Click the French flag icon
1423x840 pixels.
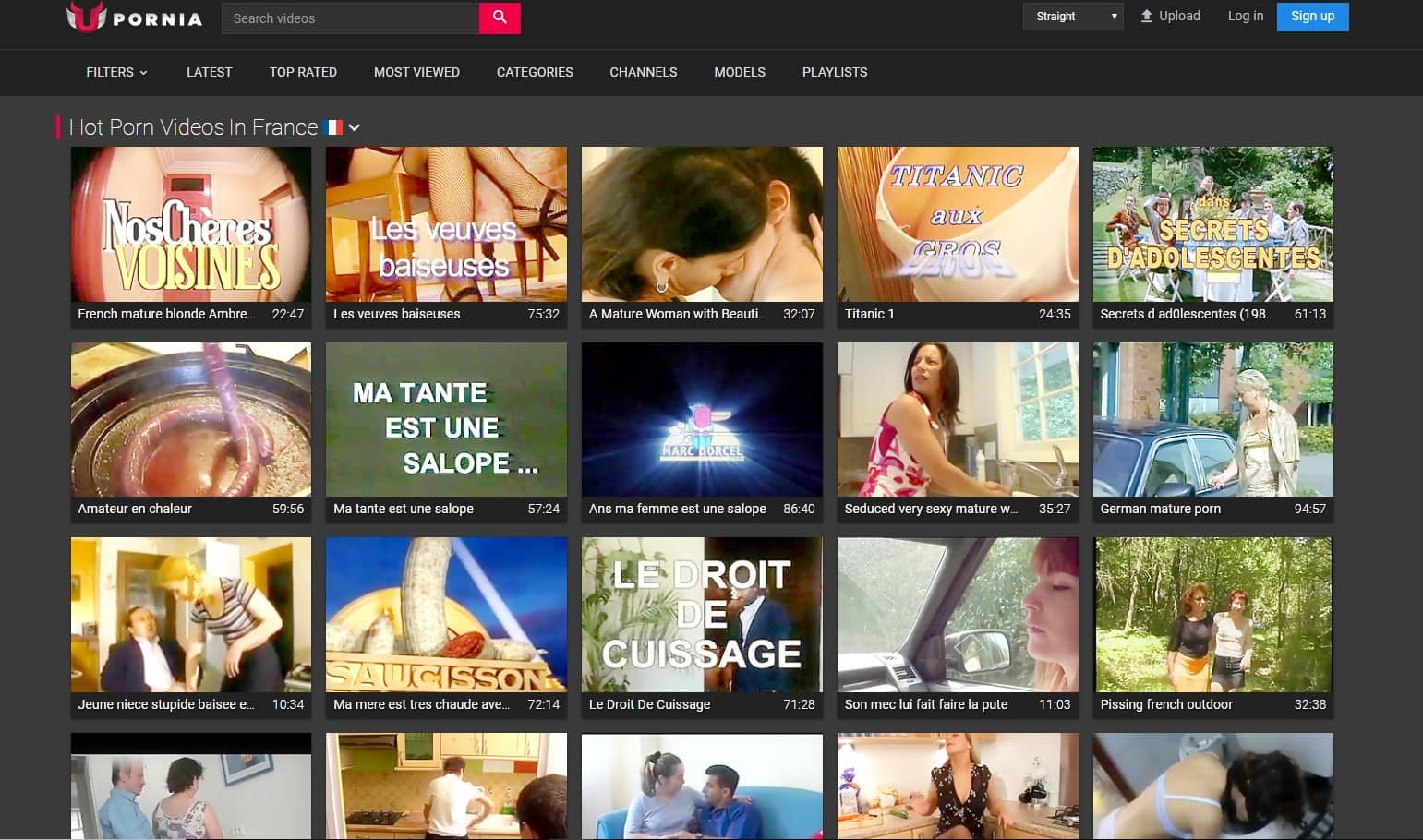[334, 127]
